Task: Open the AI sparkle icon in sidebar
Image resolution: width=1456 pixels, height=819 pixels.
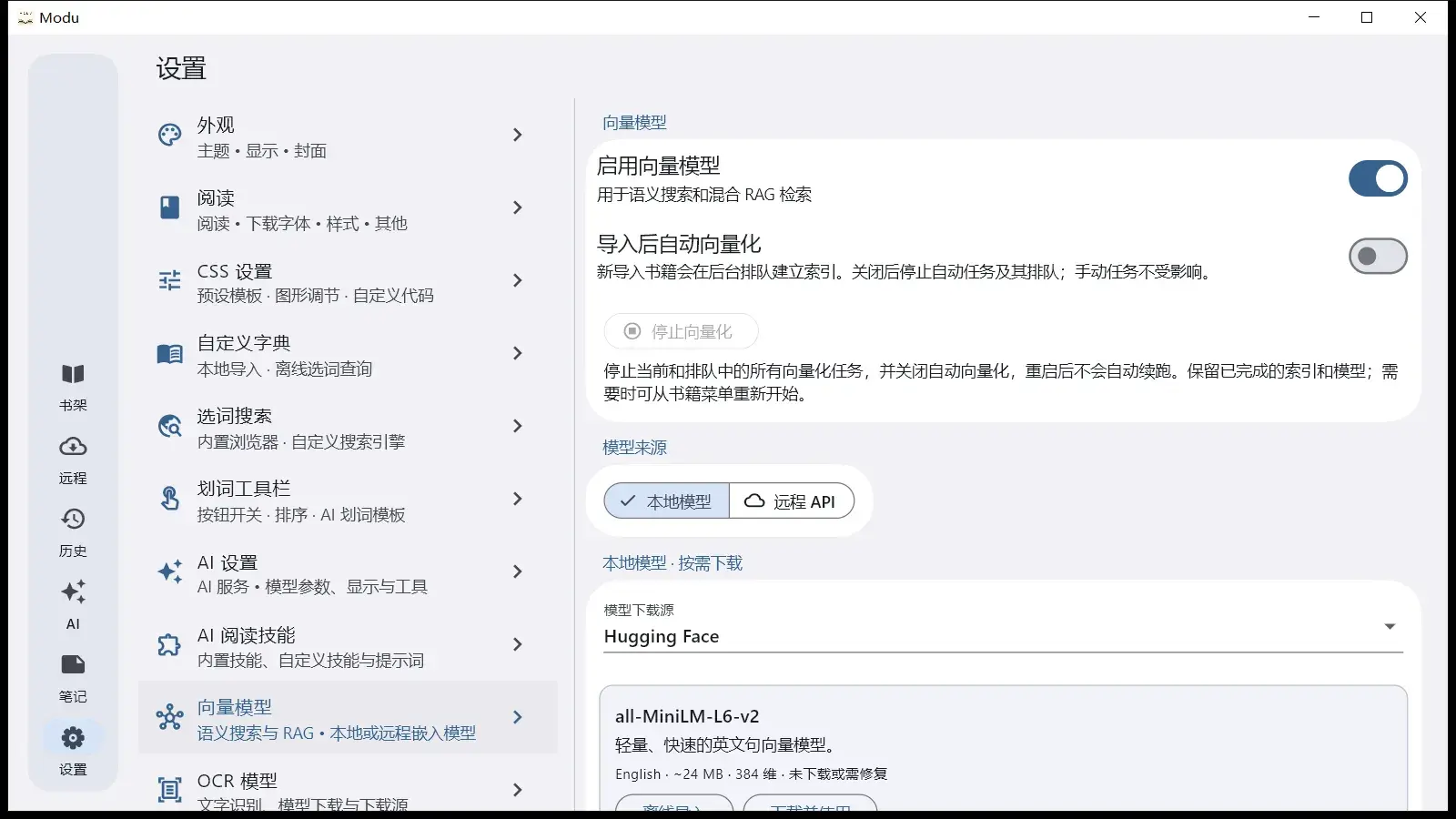Action: [x=73, y=591]
